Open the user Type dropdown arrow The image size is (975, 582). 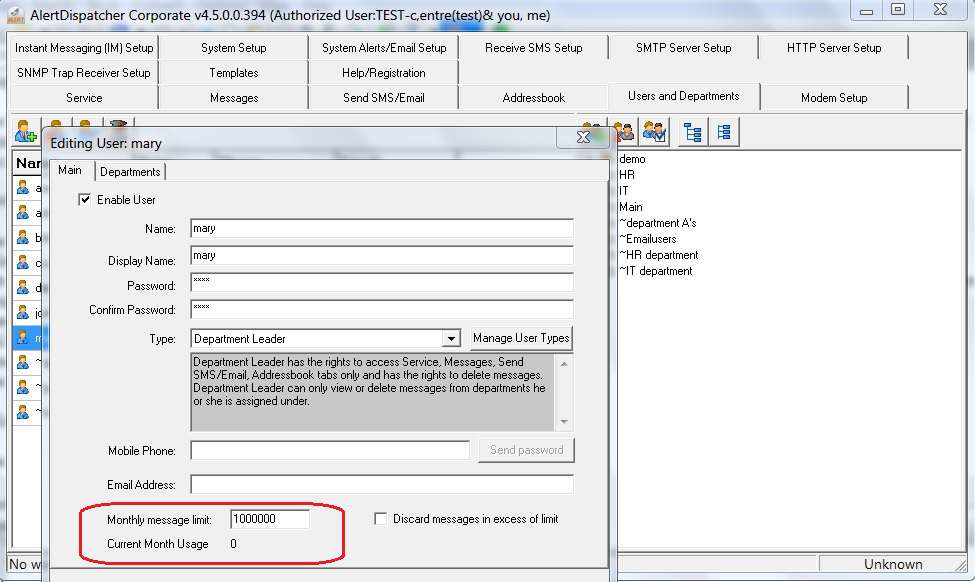tap(451, 339)
